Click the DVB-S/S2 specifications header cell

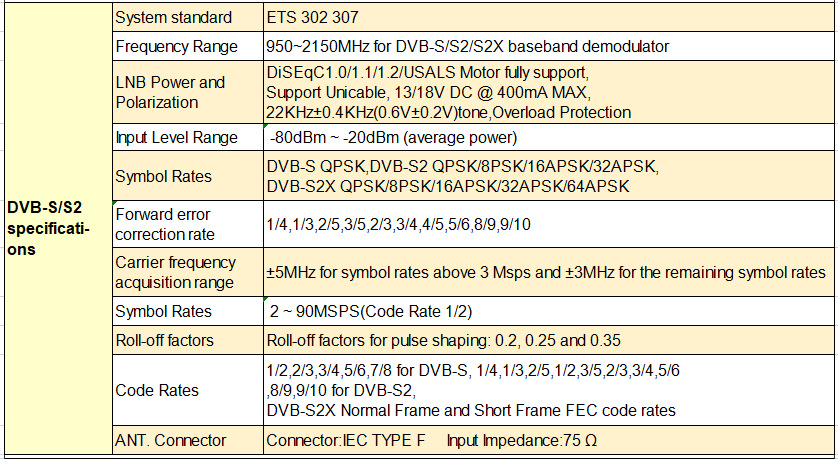pos(55,228)
